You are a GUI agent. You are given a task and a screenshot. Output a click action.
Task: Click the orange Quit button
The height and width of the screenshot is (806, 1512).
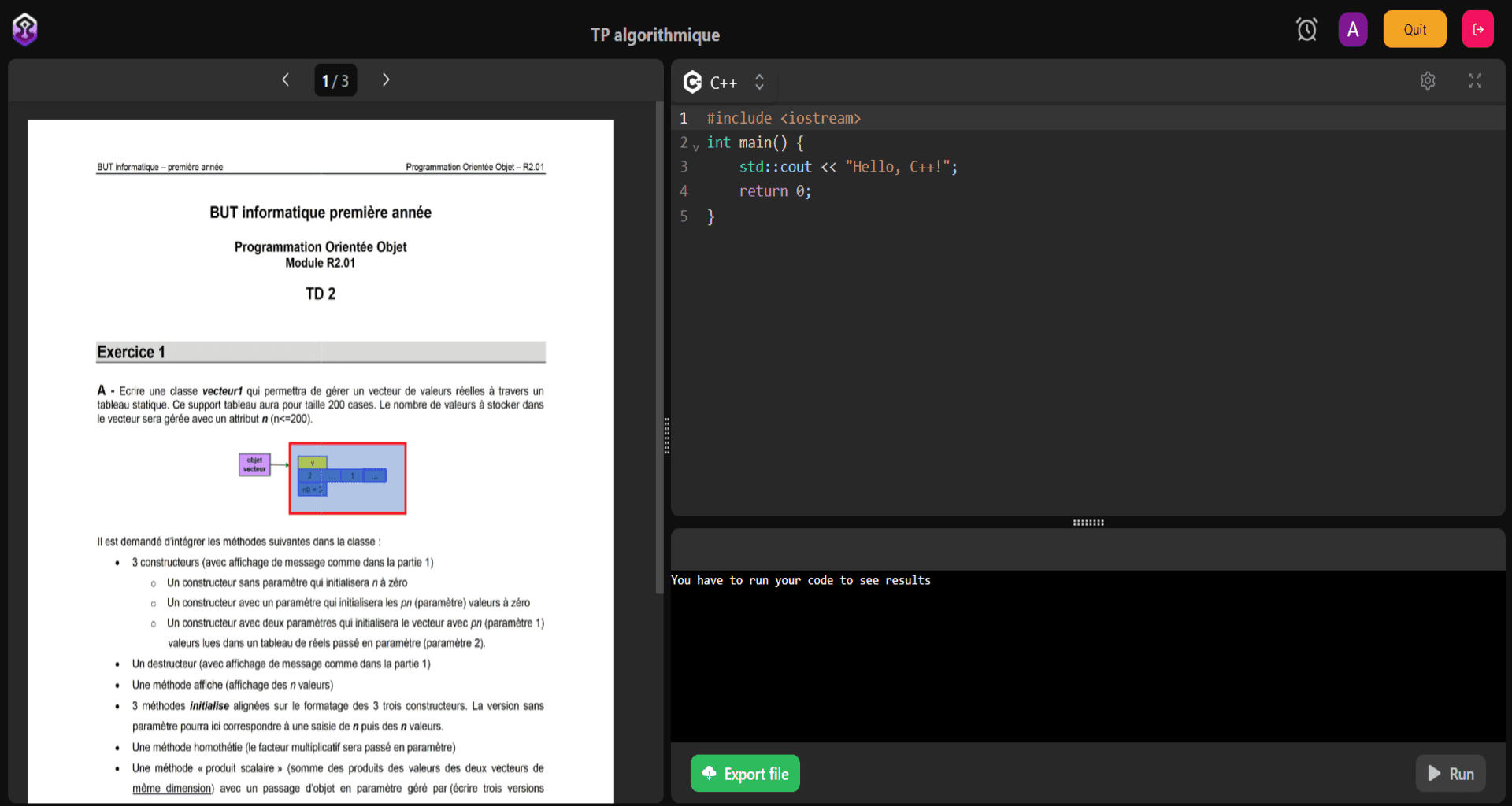click(x=1414, y=30)
